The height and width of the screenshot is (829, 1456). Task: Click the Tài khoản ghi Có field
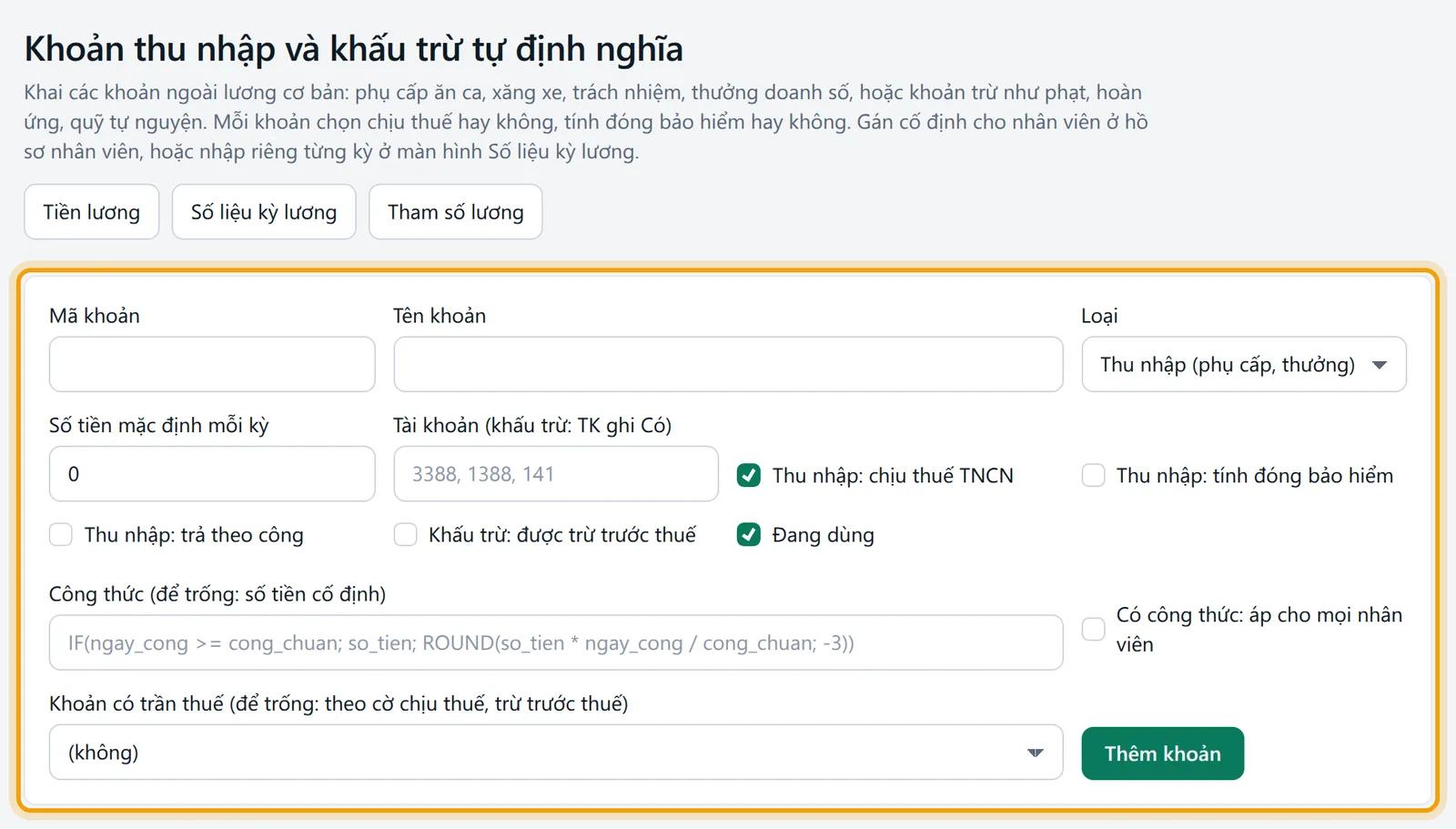pos(556,473)
